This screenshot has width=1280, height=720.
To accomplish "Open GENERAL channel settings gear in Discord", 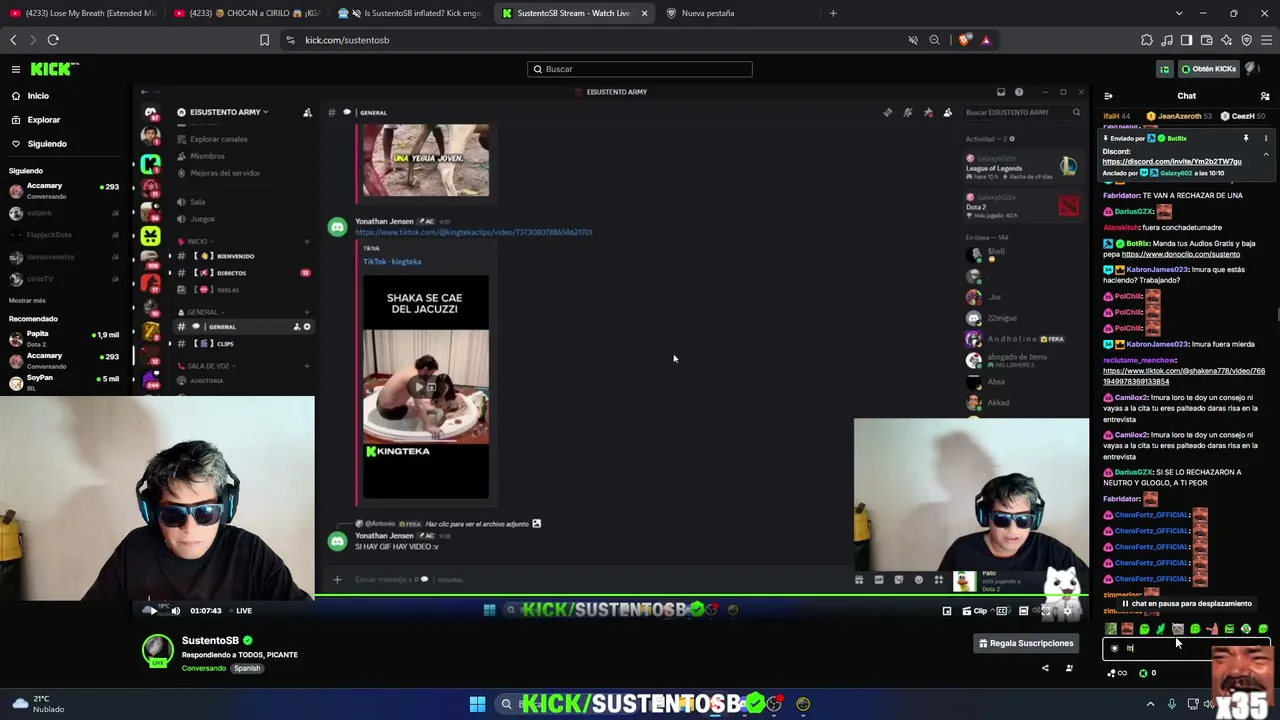I will coord(307,327).
